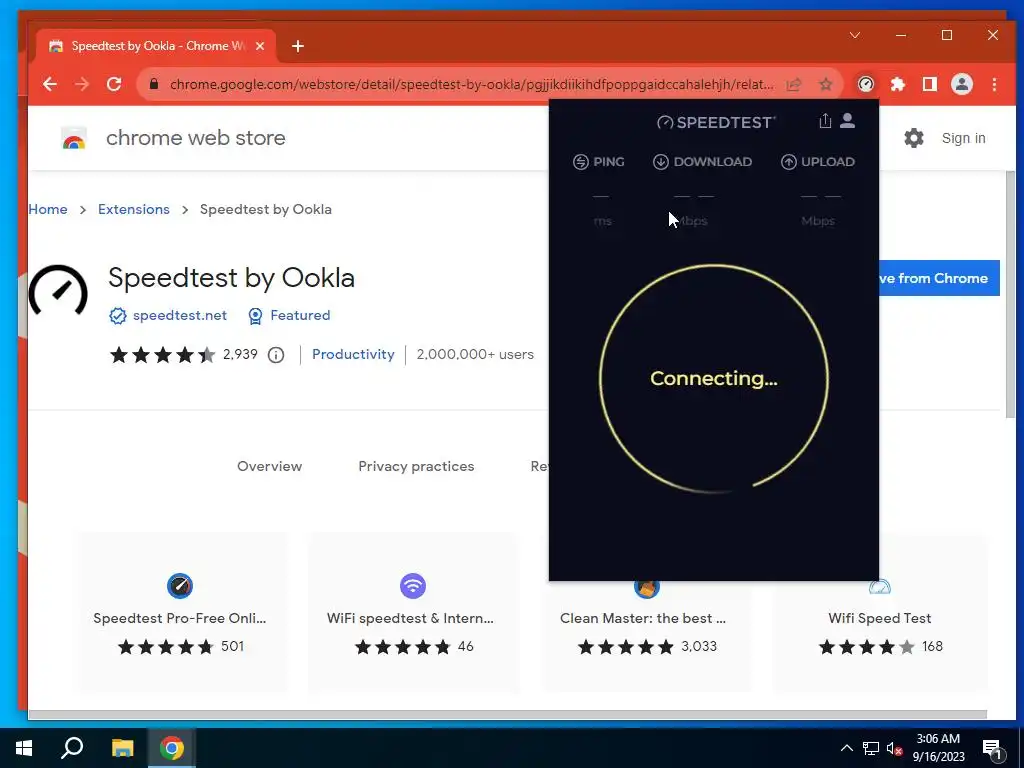Open WiFi speedtest & Internet extension card

point(413,613)
